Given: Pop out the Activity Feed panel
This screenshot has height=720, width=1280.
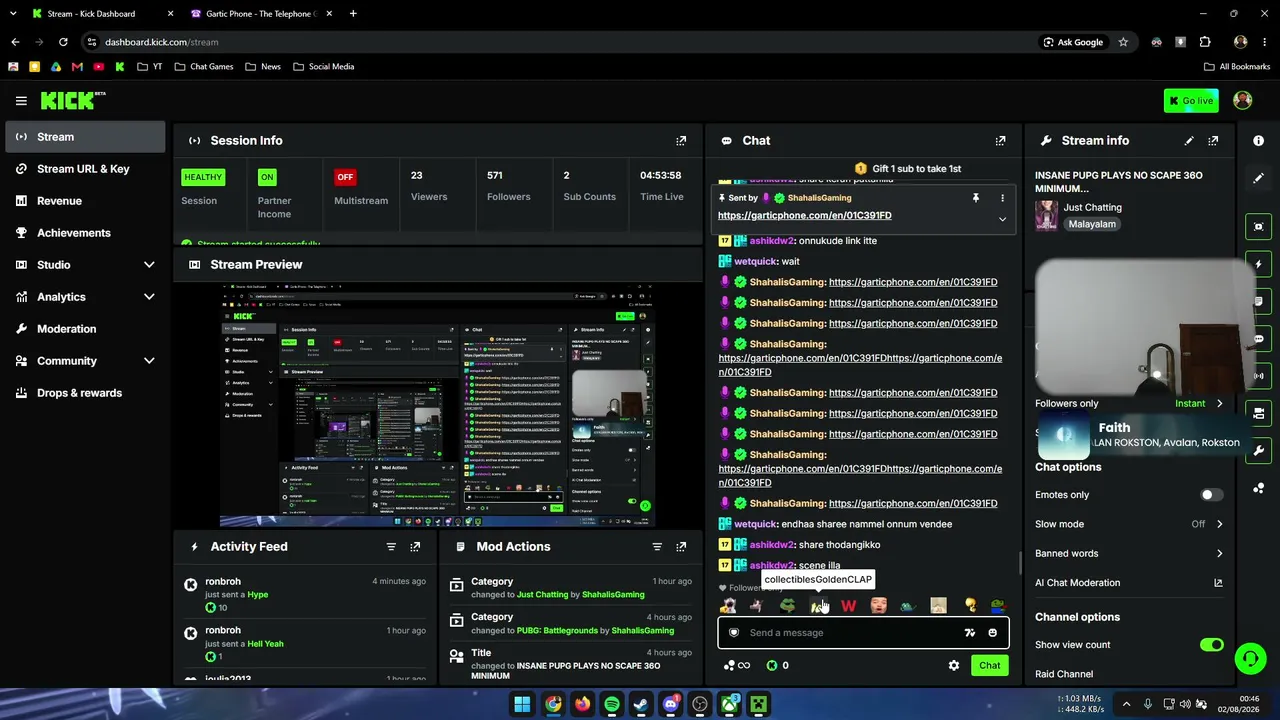Looking at the screenshot, I should [415, 547].
